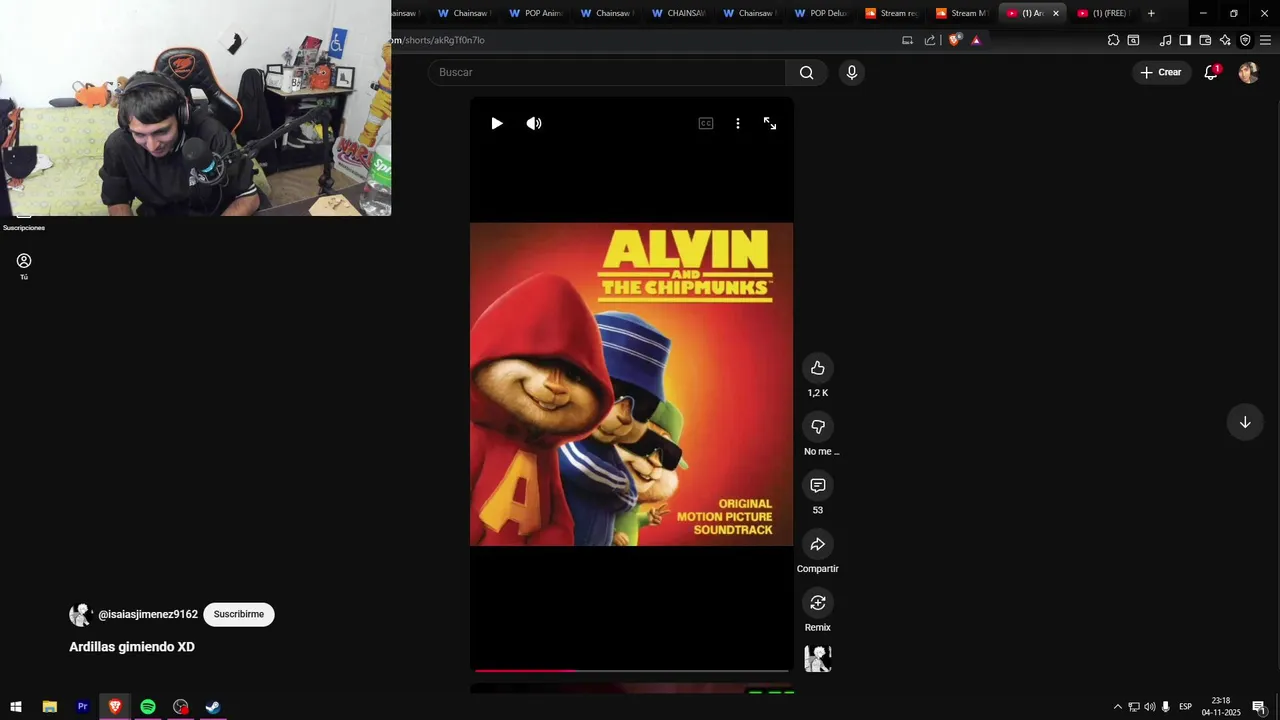
Task: Open the YouTube account avatar menu
Action: pos(1248,72)
